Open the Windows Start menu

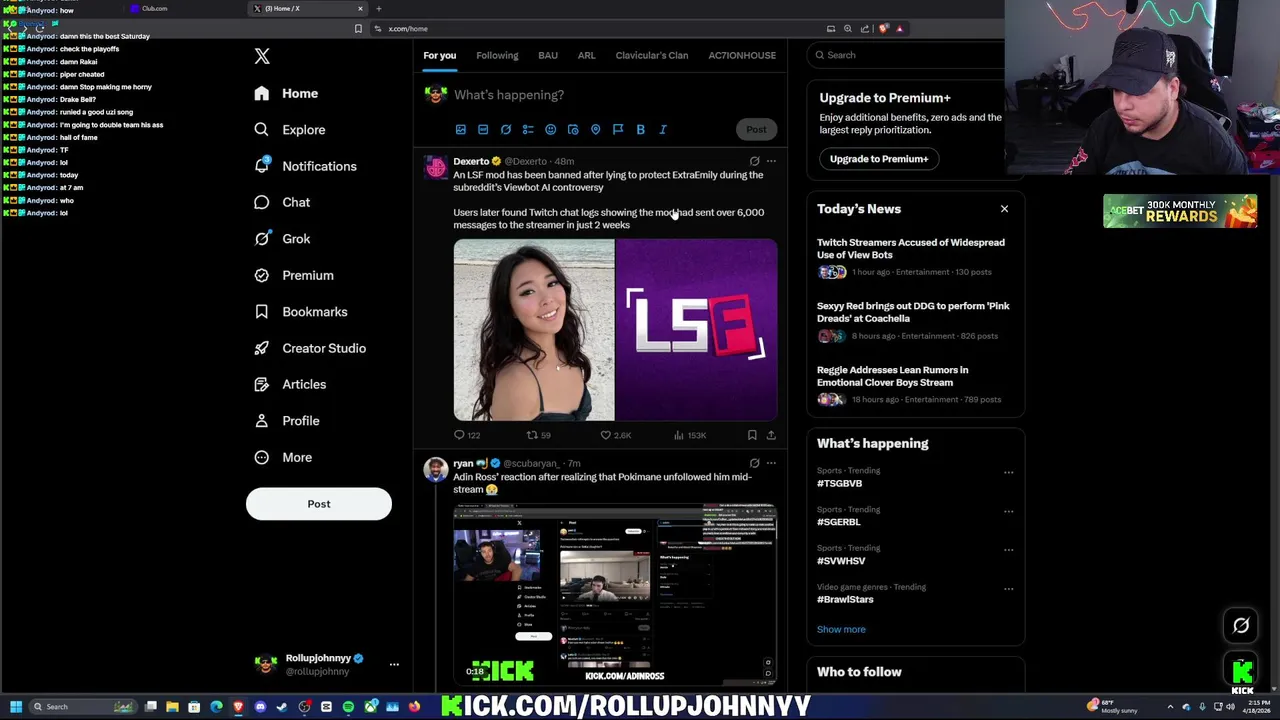[x=16, y=707]
